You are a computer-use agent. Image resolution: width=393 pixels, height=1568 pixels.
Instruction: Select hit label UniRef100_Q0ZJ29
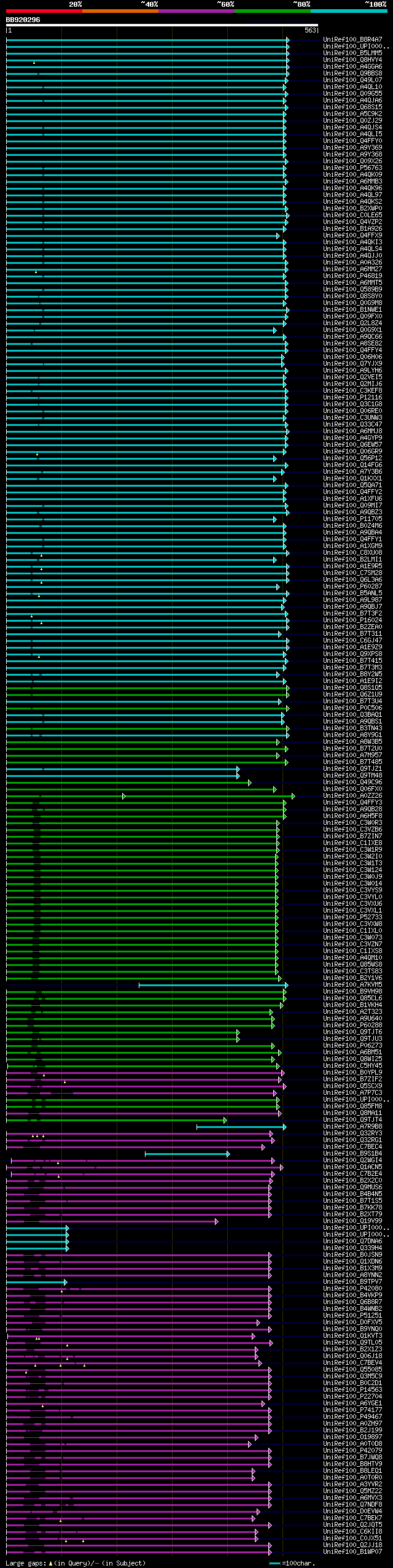pos(352,121)
